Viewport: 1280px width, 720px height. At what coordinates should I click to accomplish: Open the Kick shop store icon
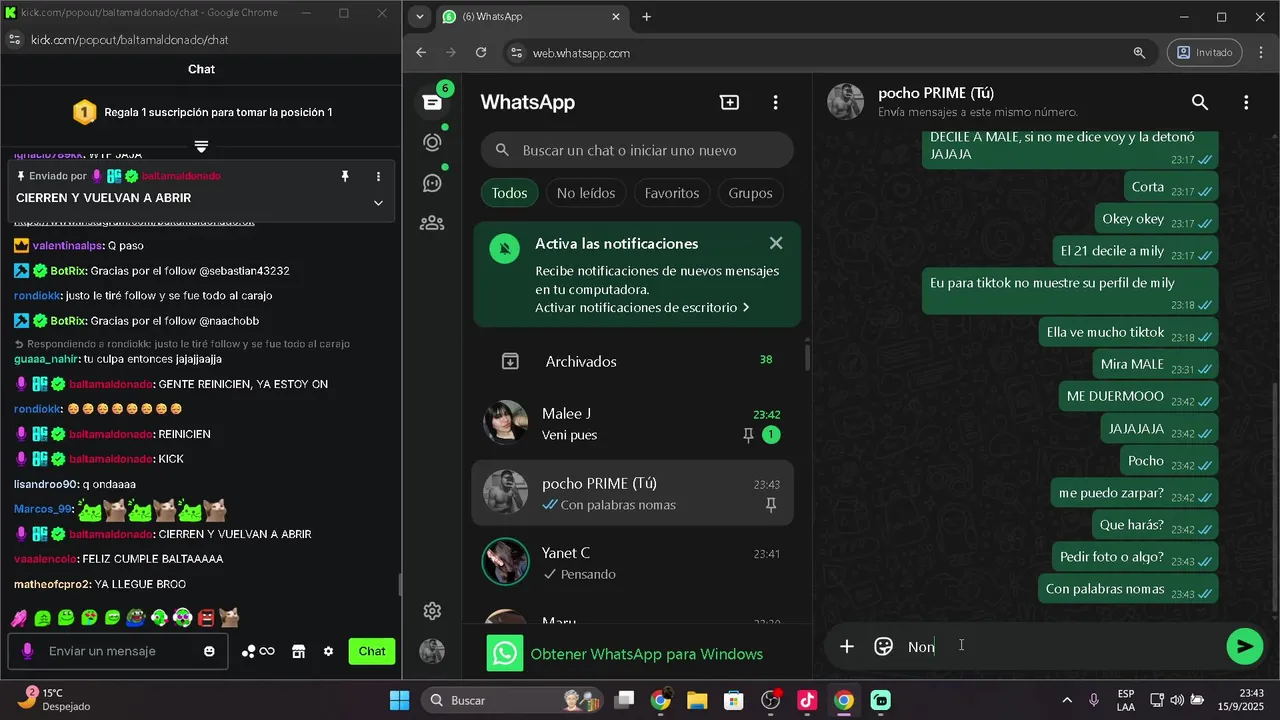pyautogui.click(x=298, y=651)
